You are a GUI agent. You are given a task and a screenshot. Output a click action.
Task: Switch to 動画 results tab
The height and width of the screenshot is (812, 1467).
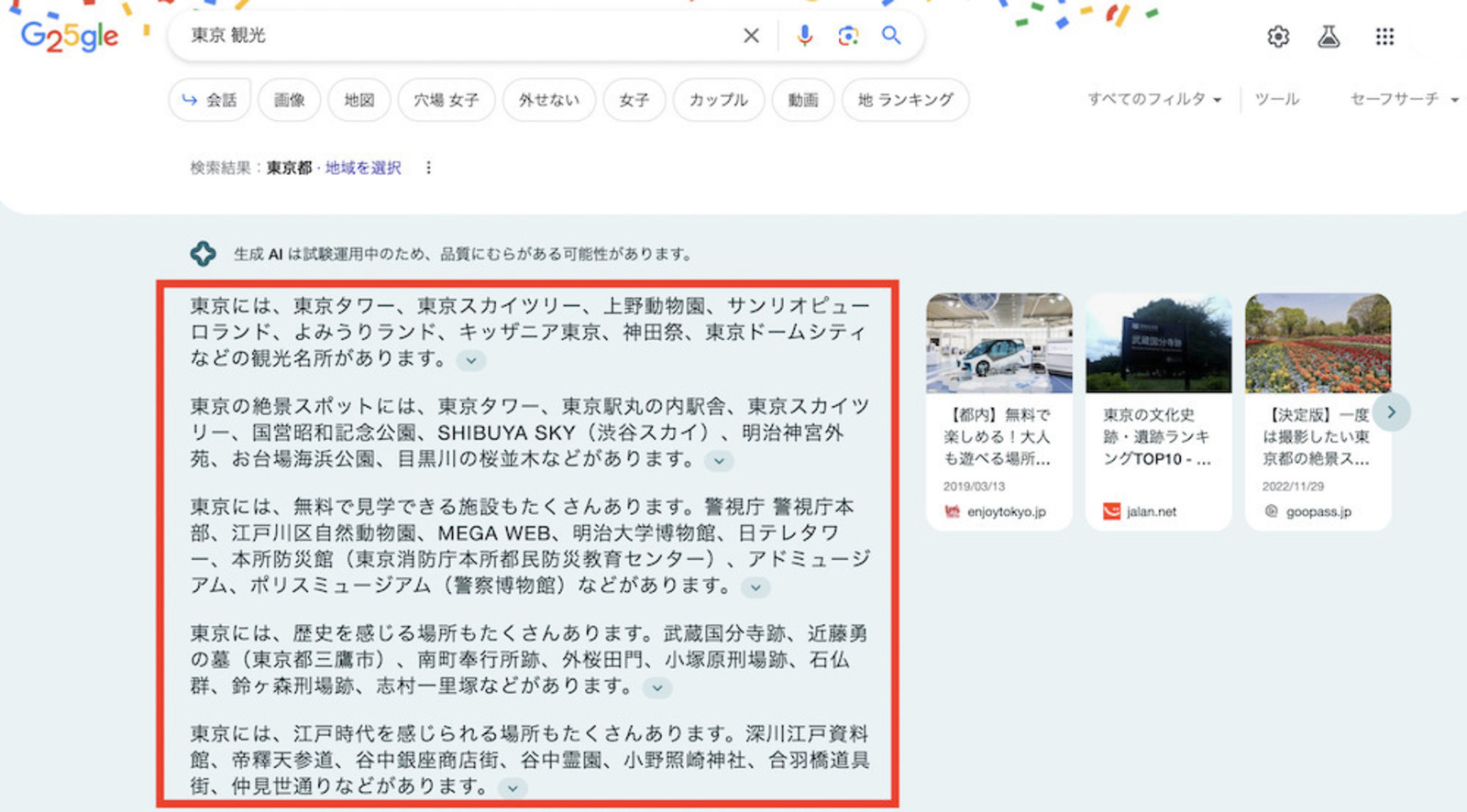click(x=803, y=100)
